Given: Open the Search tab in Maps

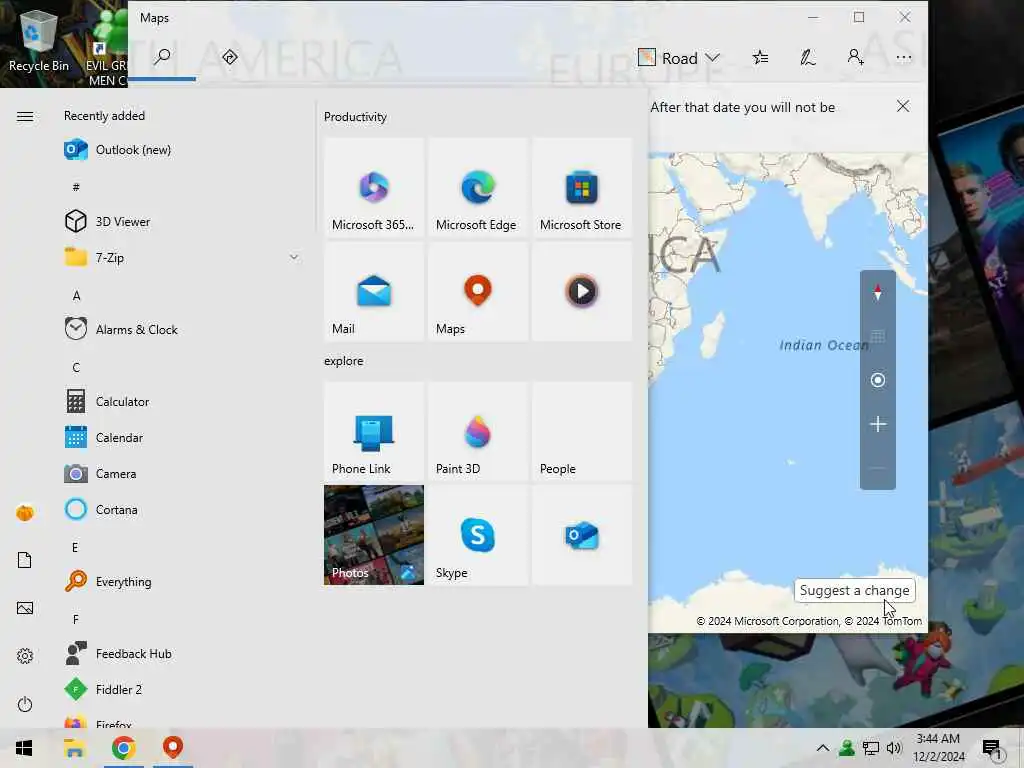Looking at the screenshot, I should [x=162, y=57].
